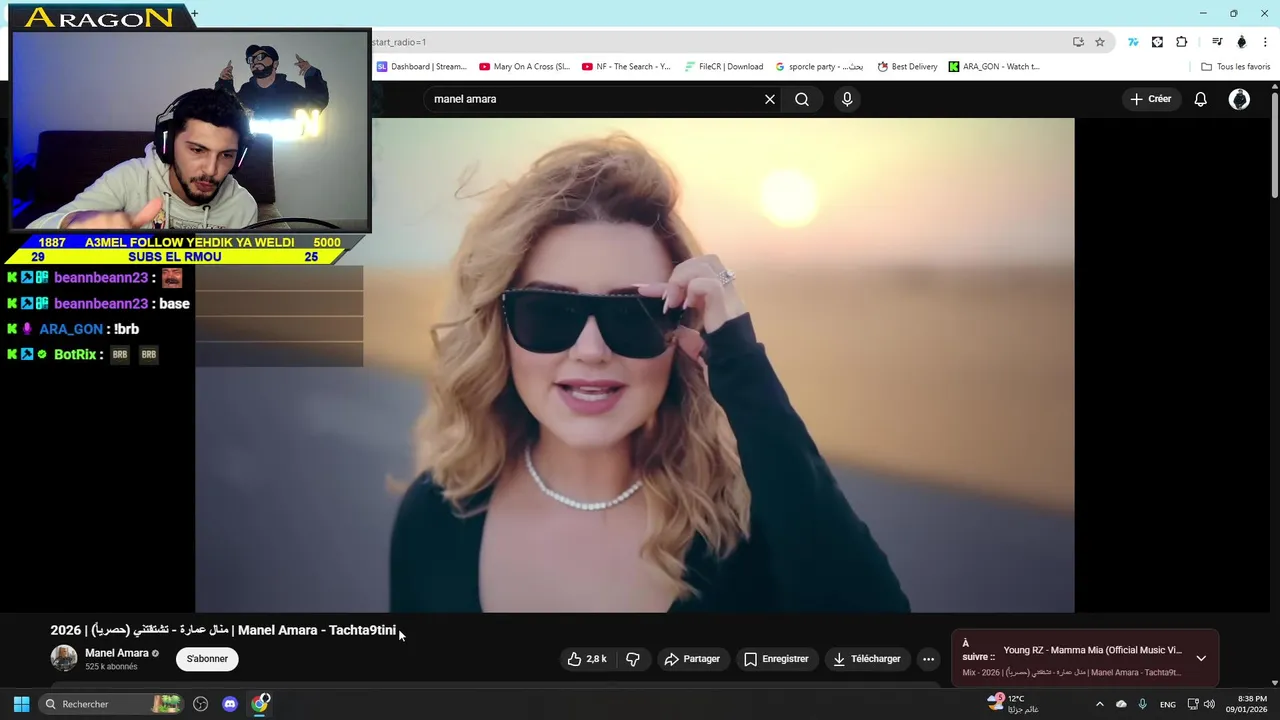Open Chrome from taskbar
This screenshot has width=1280, height=720.
tap(260, 704)
